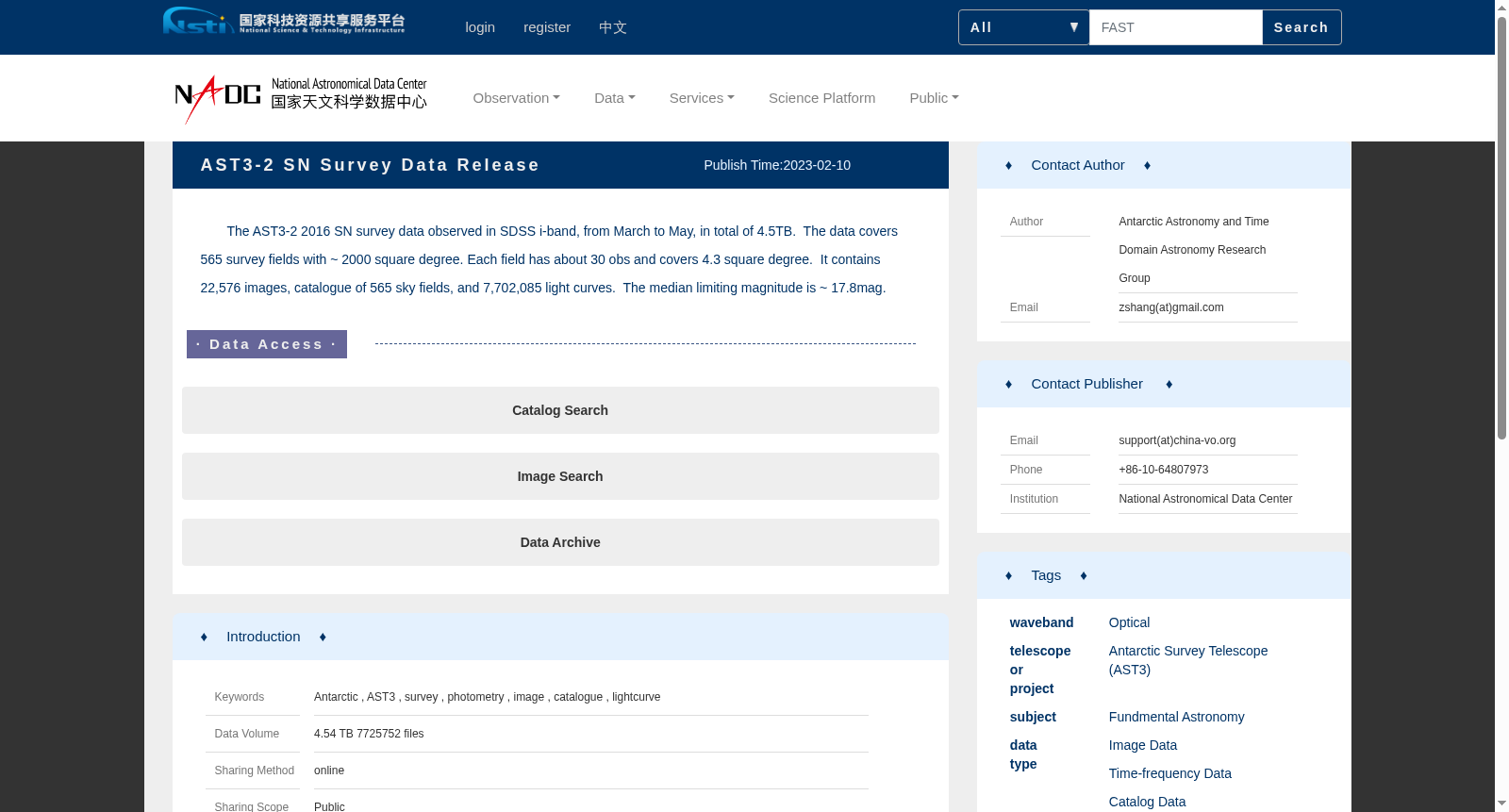The image size is (1509, 812).
Task: Click the Contact Publisher heading
Action: [x=1086, y=384]
